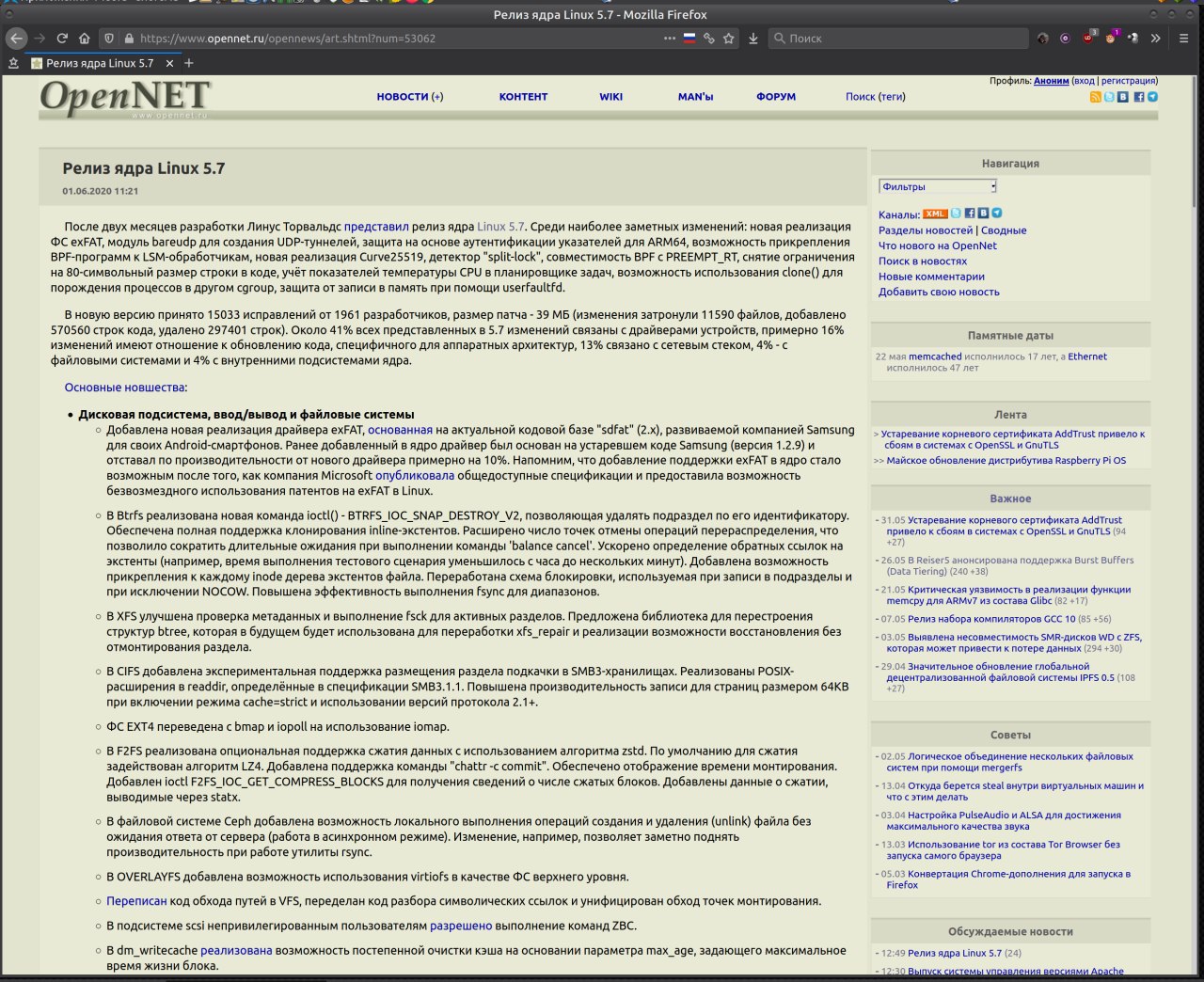The image size is (1204, 982).
Task: Click the plus next to НОВОСТИ
Action: (x=437, y=97)
